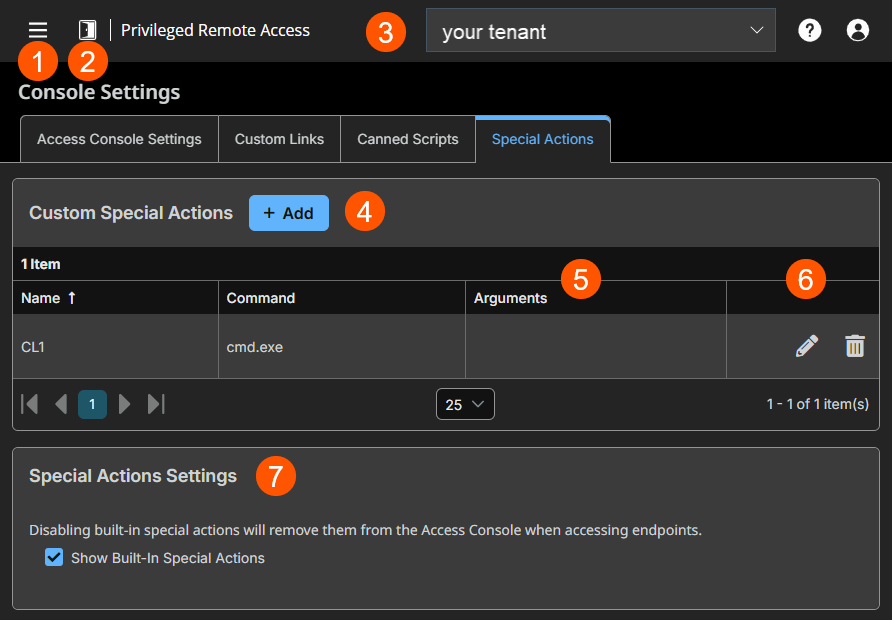Delete the CL1 special action with the trash icon
Screen dimensions: 892x620
(x=855, y=345)
